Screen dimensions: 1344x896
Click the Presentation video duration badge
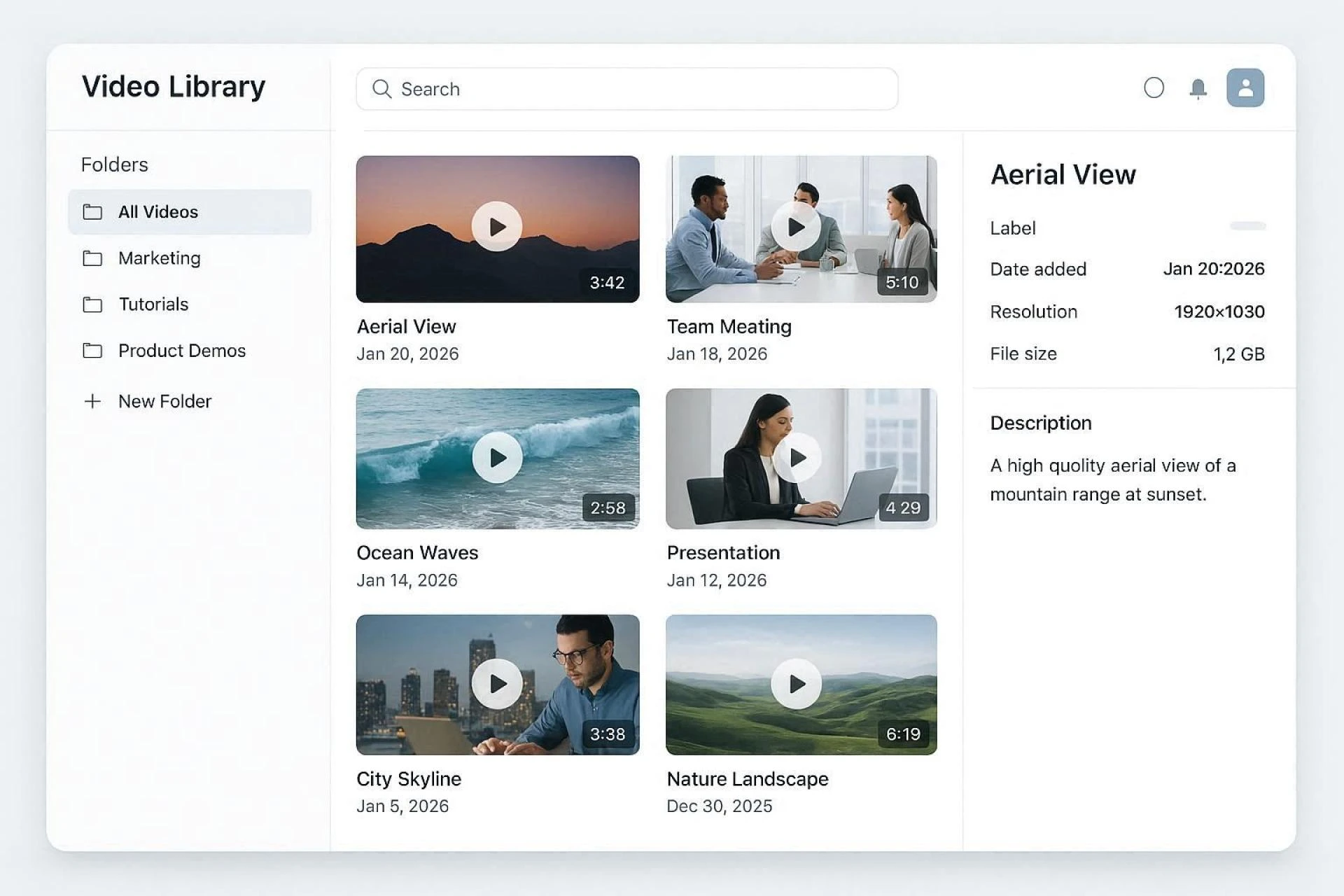[903, 508]
